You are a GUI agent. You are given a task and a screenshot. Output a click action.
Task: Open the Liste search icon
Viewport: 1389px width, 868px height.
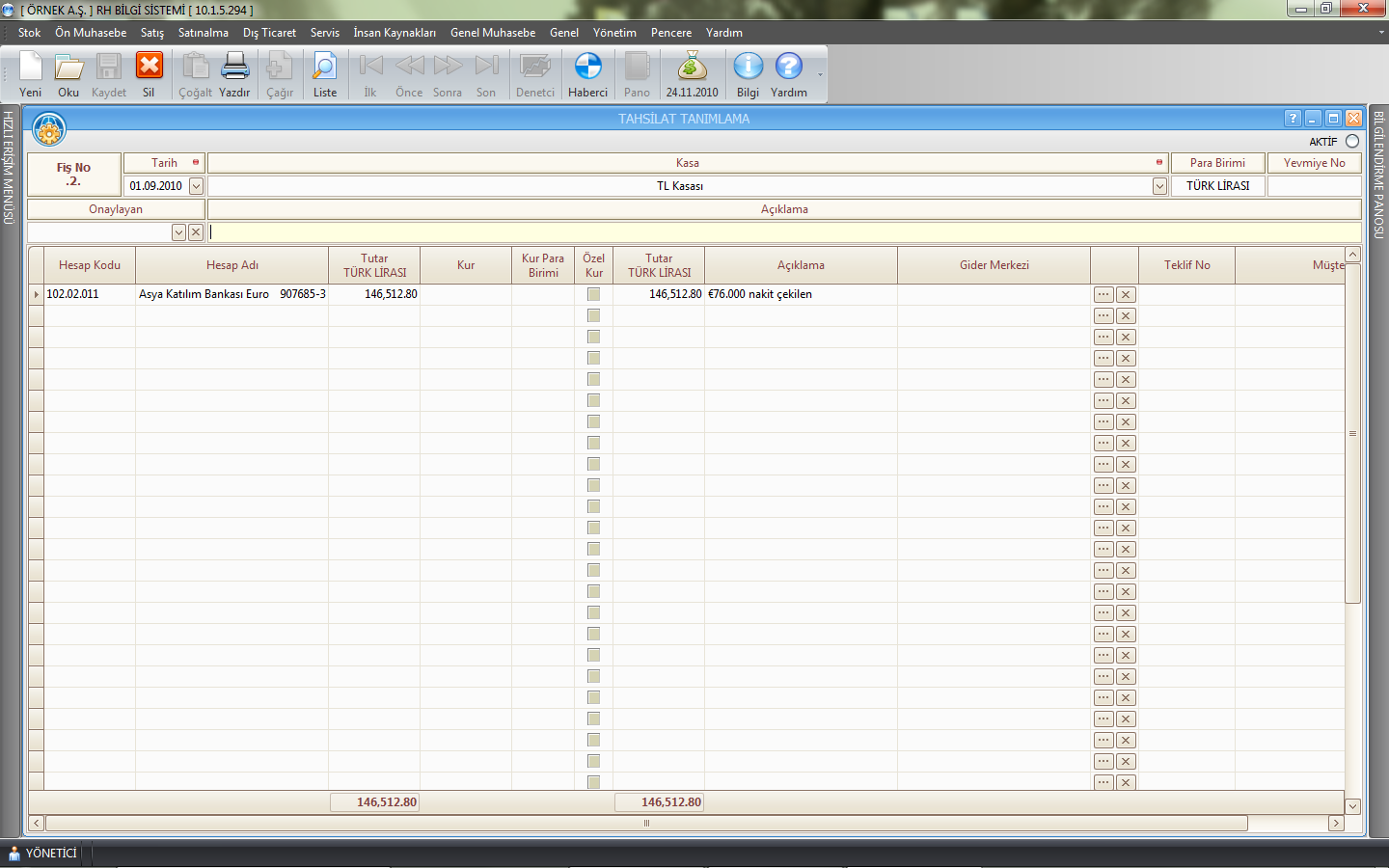pos(325,68)
